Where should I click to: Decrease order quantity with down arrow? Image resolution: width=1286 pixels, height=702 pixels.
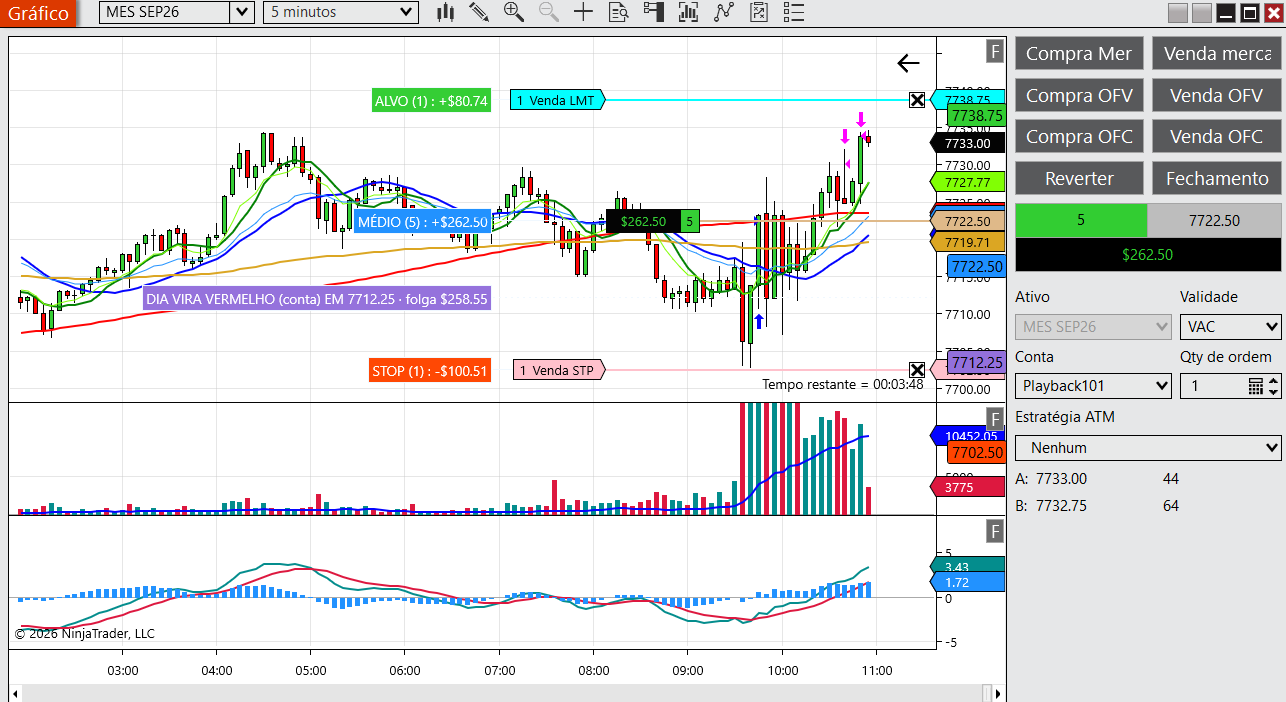coord(1274,391)
